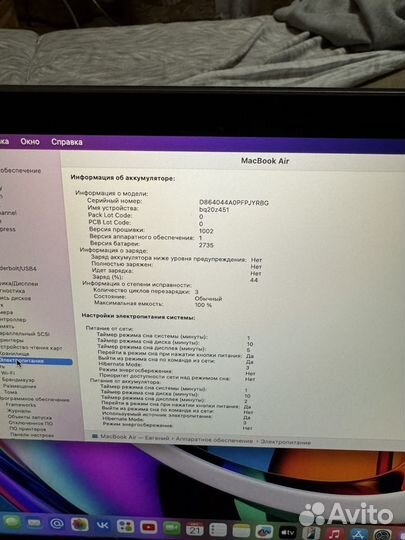Click the Версия прошивки value 1002
405x540 pixels.
206,231
